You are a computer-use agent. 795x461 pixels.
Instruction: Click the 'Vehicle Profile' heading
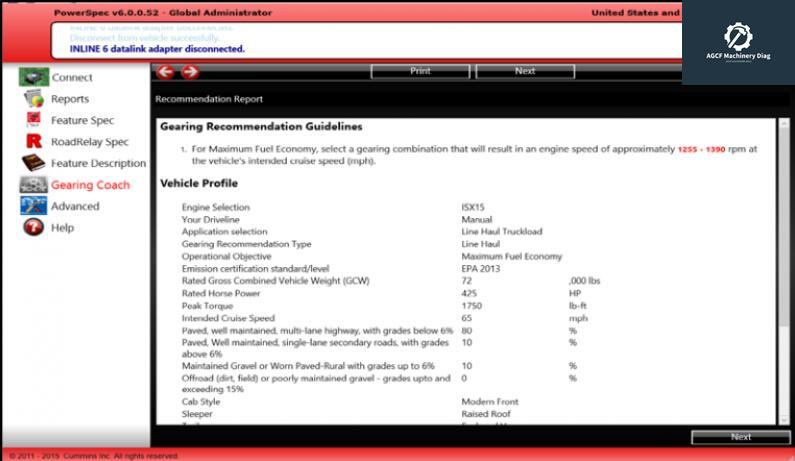click(x=199, y=183)
